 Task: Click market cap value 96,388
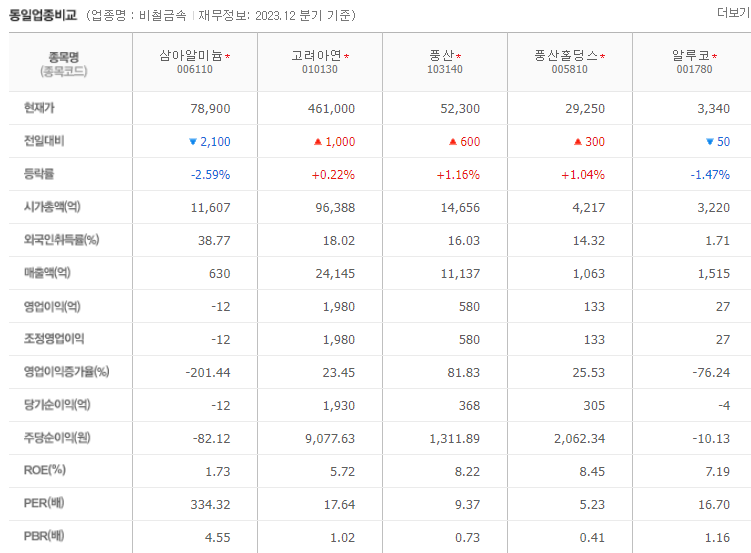[335, 208]
